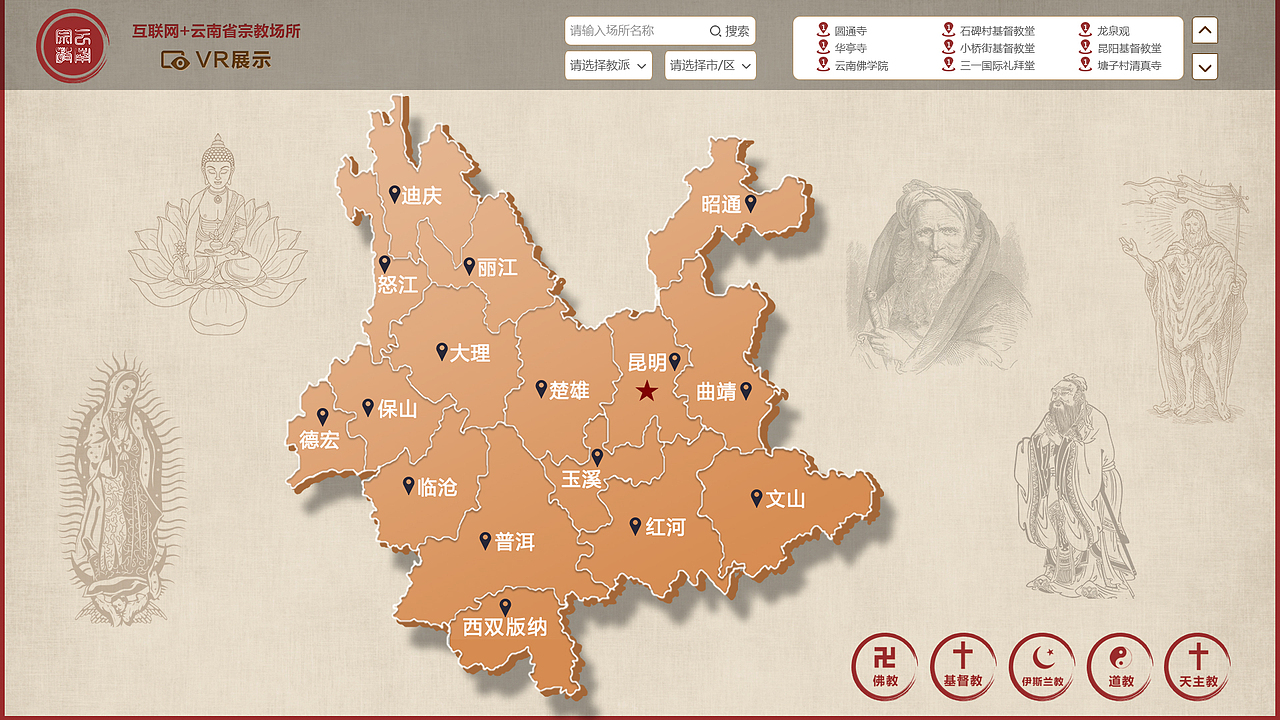Click the map pin at 楚雄

pyautogui.click(x=541, y=388)
